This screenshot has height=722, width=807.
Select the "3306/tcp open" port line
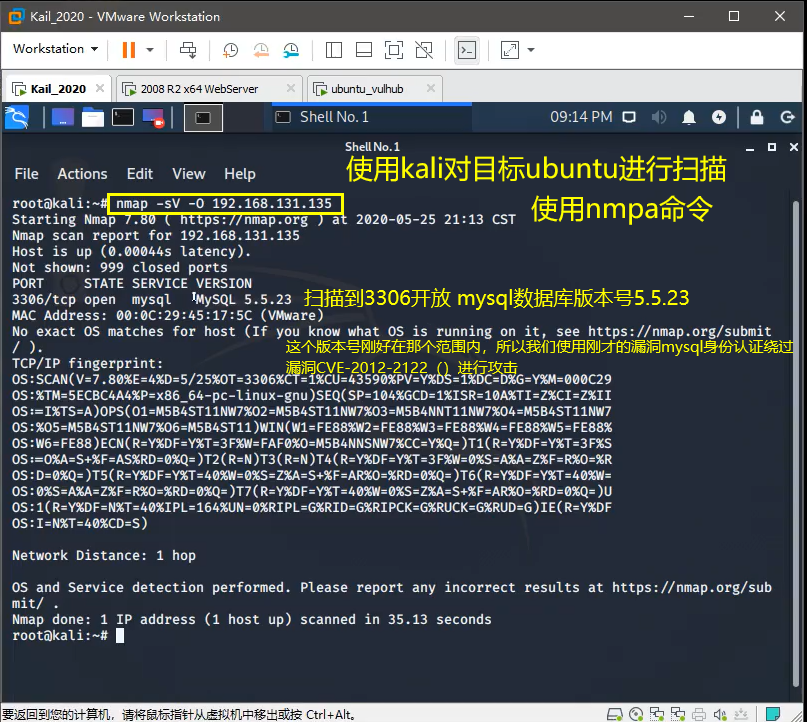point(64,300)
